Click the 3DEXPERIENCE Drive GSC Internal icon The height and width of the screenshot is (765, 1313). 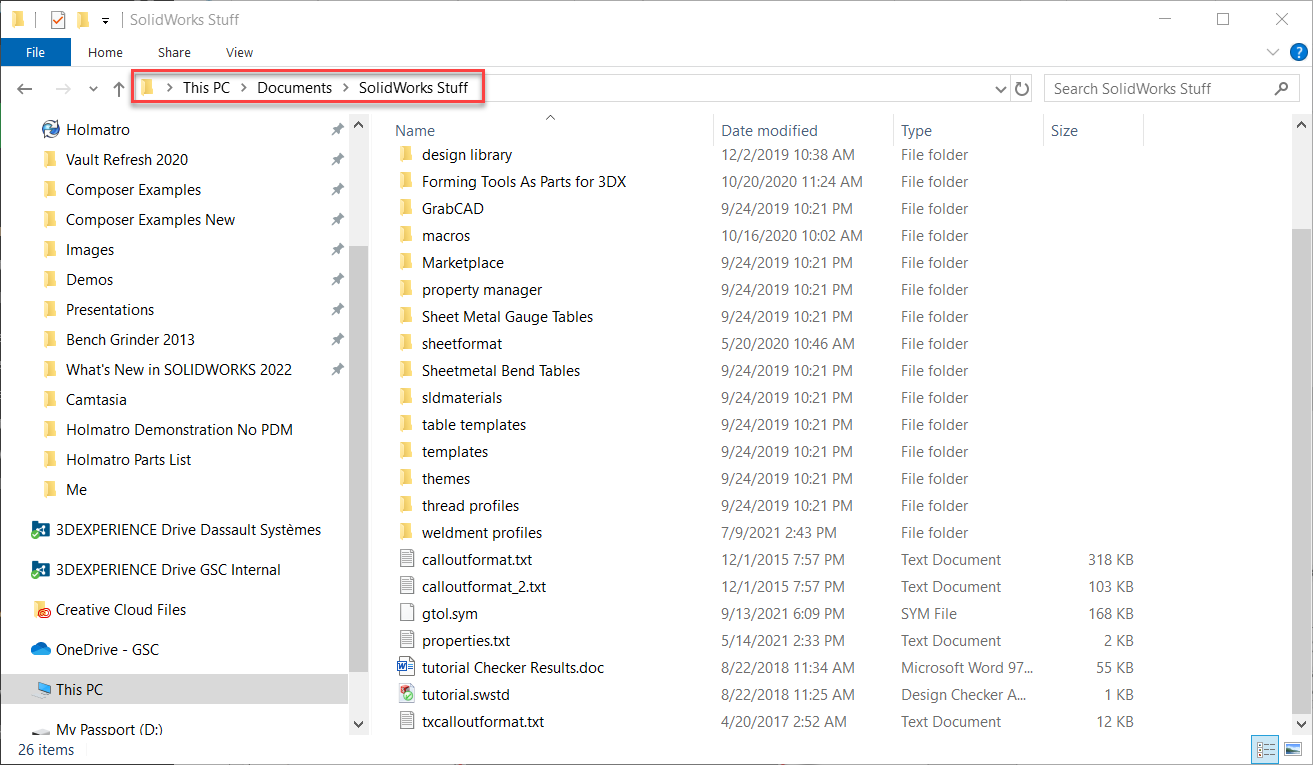[40, 569]
